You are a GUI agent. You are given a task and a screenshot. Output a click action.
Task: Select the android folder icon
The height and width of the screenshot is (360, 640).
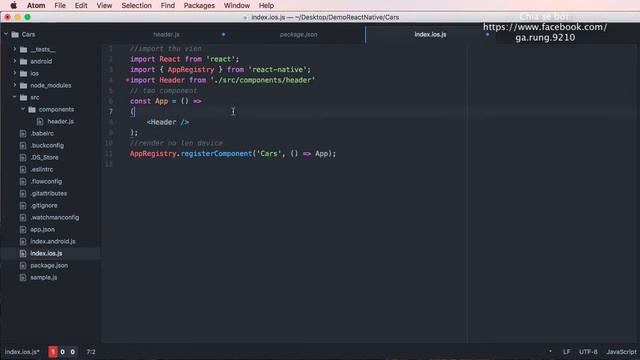click(24, 61)
